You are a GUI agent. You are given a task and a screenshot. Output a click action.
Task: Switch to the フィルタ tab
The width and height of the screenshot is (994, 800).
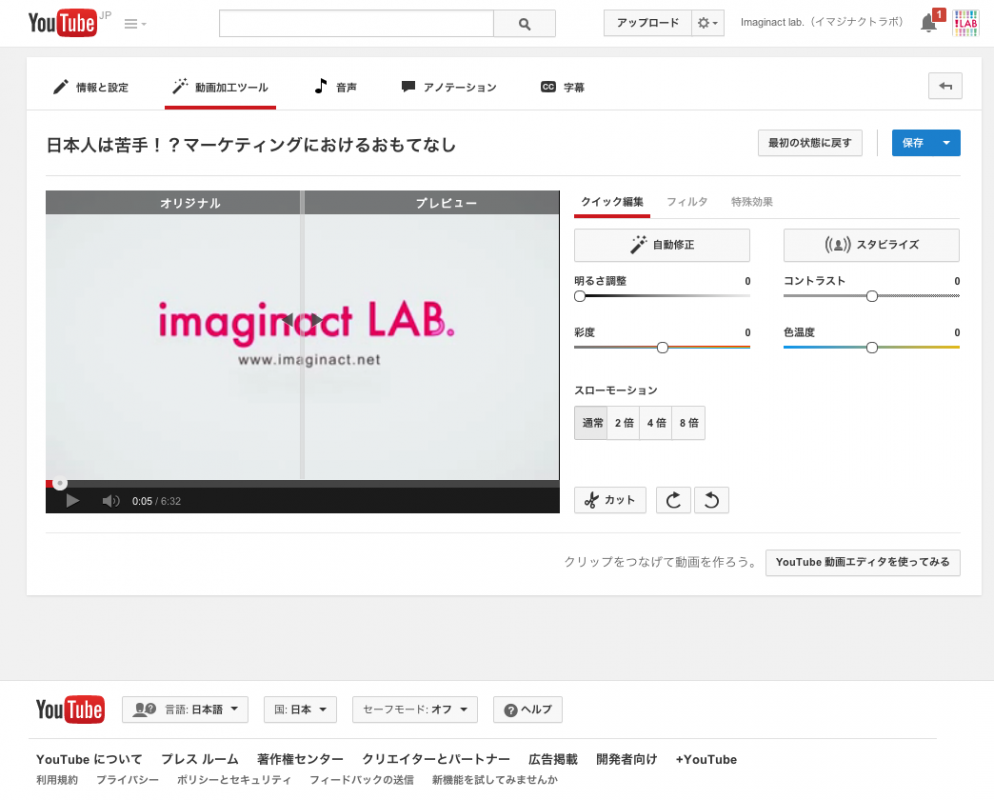[x=687, y=202]
